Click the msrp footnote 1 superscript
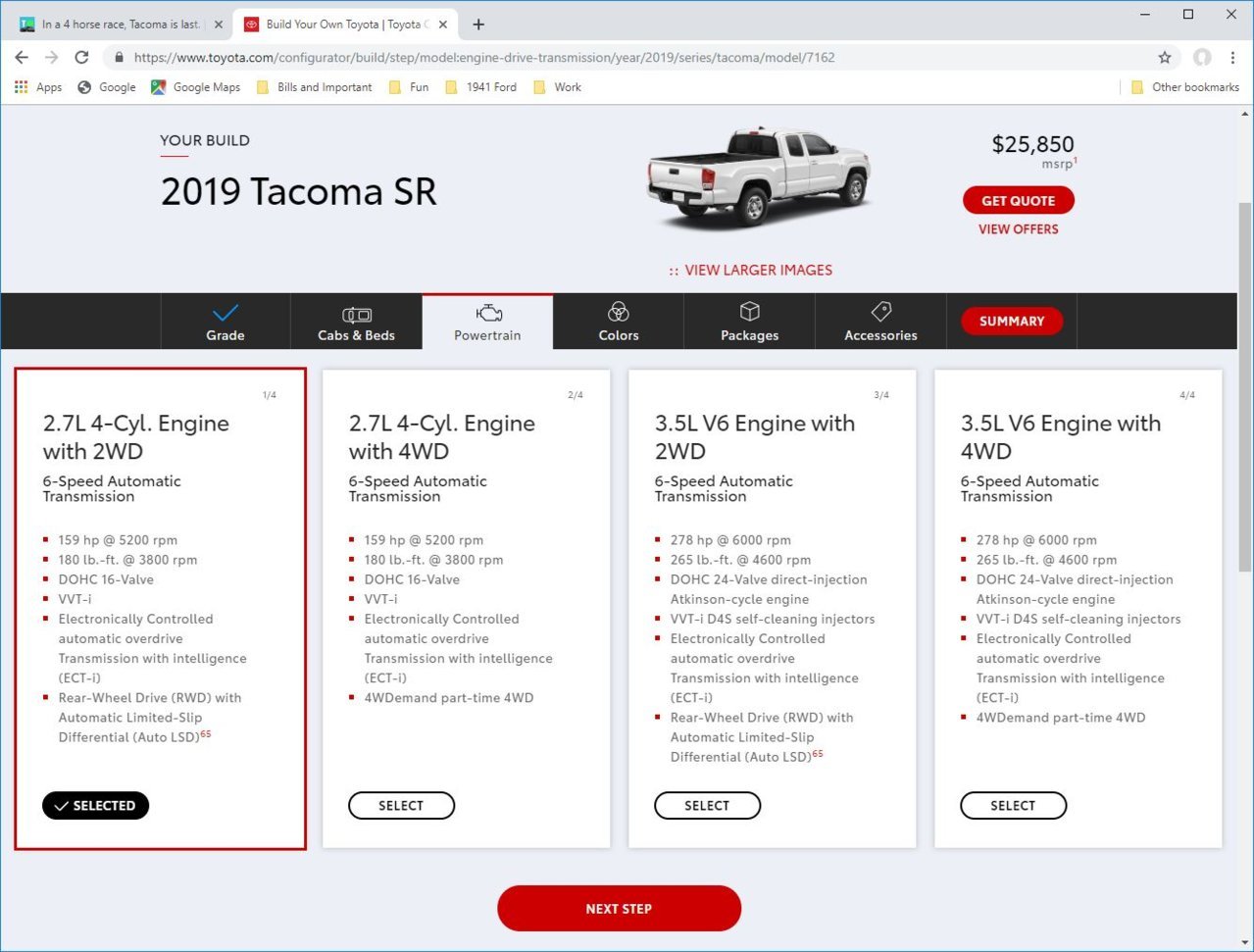 pos(1076,160)
